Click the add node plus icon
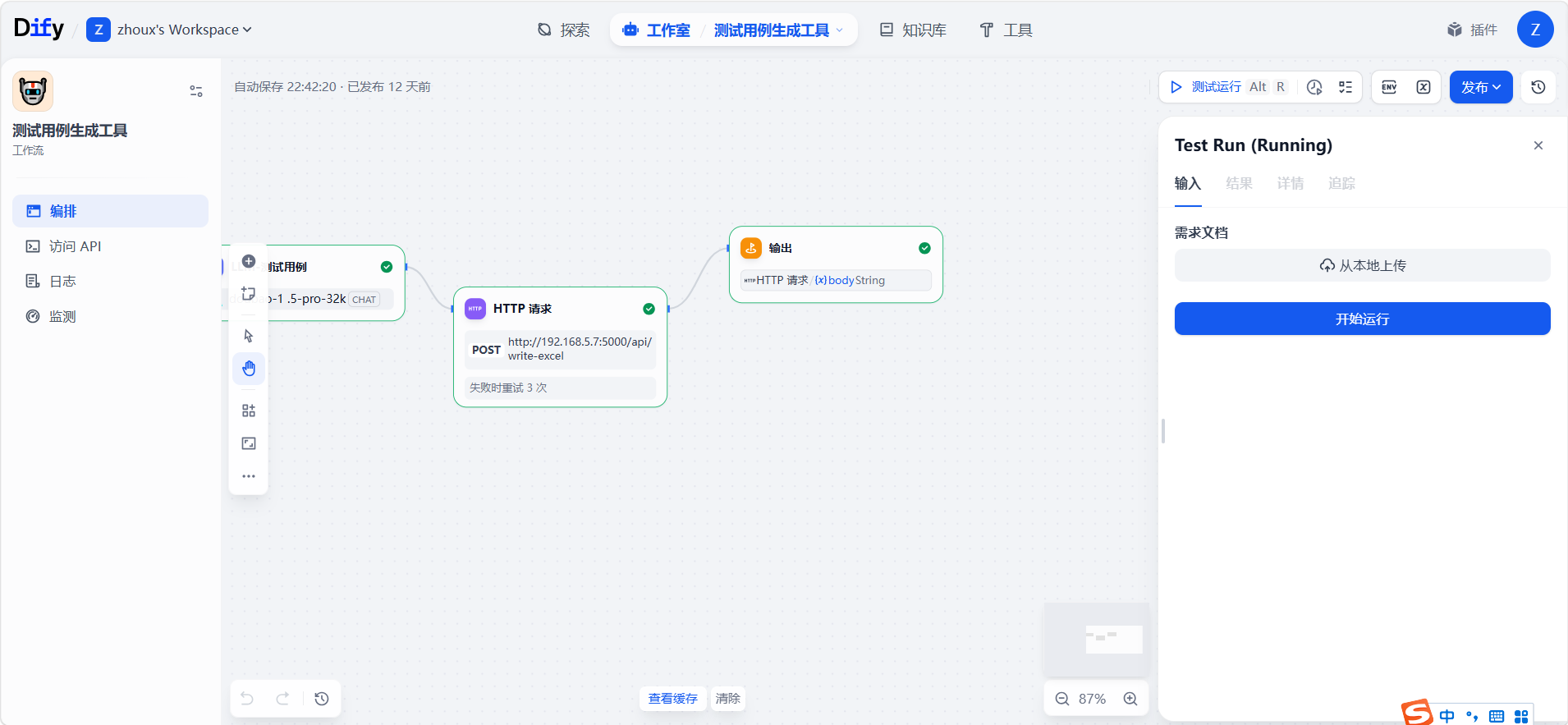The height and width of the screenshot is (725, 1568). pos(249,261)
